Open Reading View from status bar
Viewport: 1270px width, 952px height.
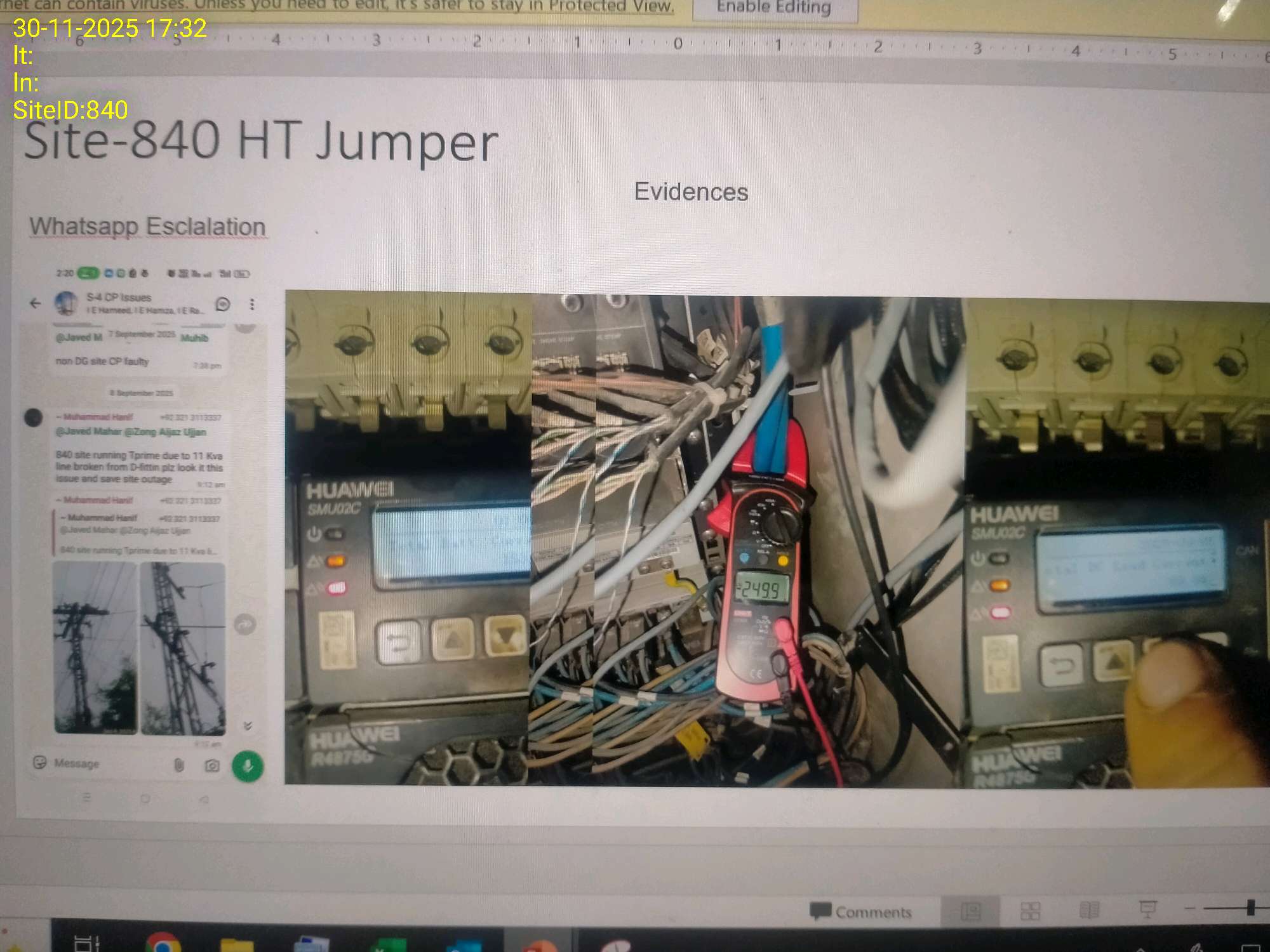[1089, 911]
